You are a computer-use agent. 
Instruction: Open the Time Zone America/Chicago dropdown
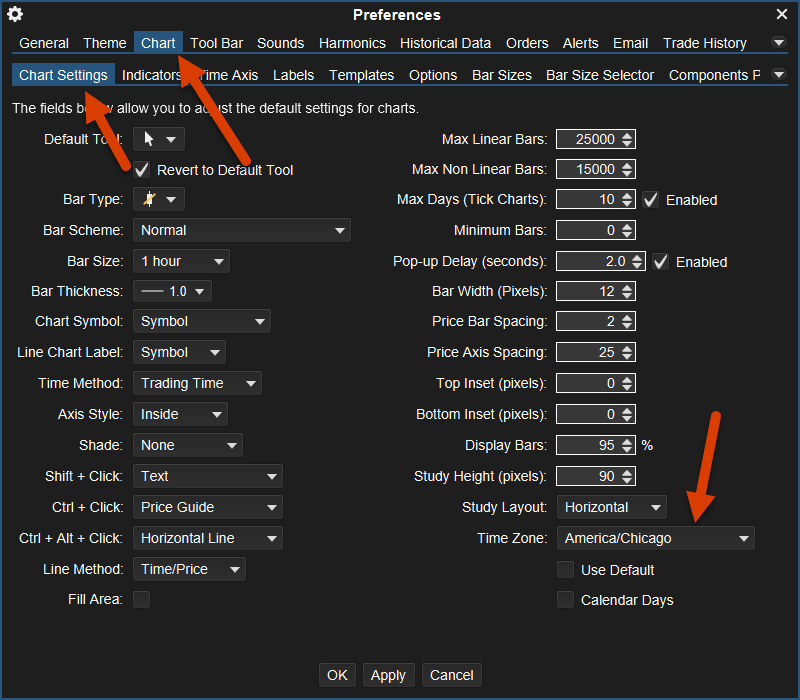[656, 538]
